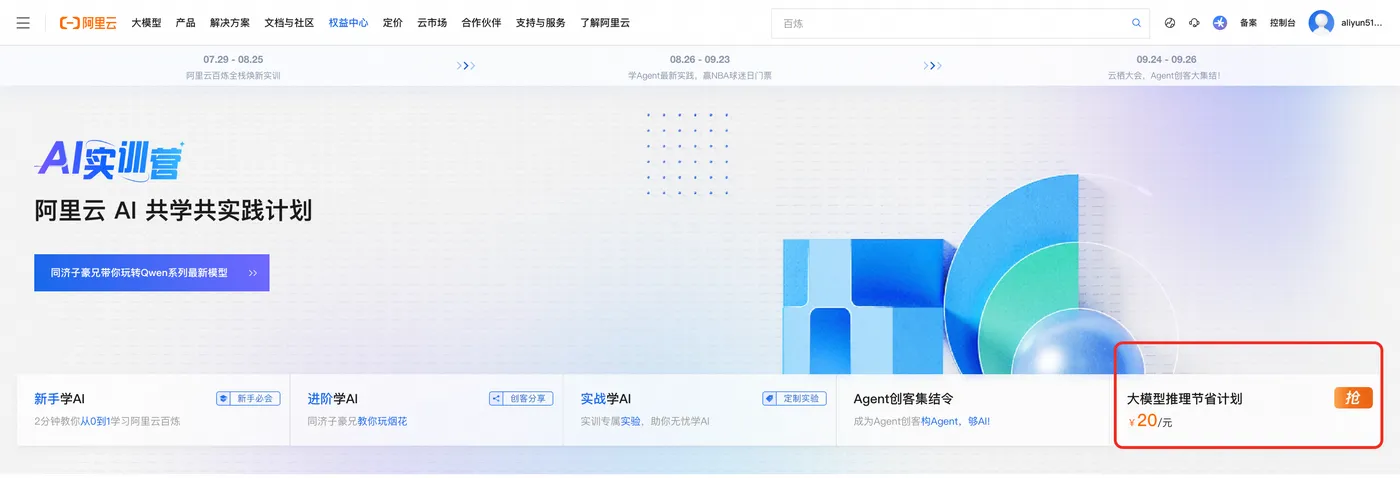
Task: Open the 支持与服务 menu
Action: 541,22
